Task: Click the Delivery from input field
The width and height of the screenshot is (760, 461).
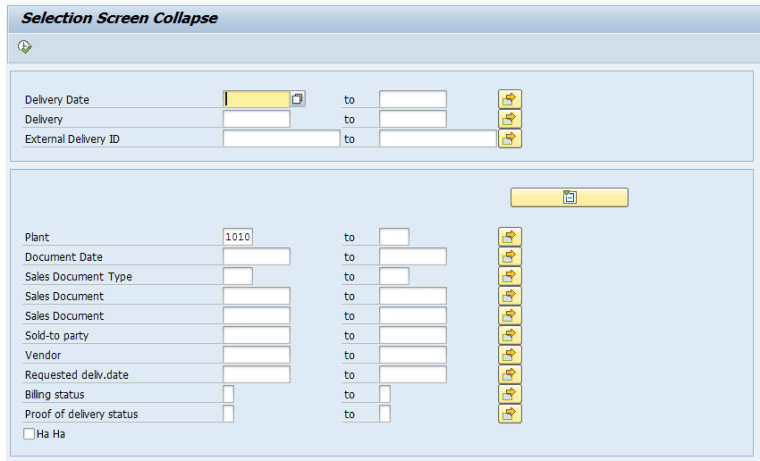Action: point(256,119)
